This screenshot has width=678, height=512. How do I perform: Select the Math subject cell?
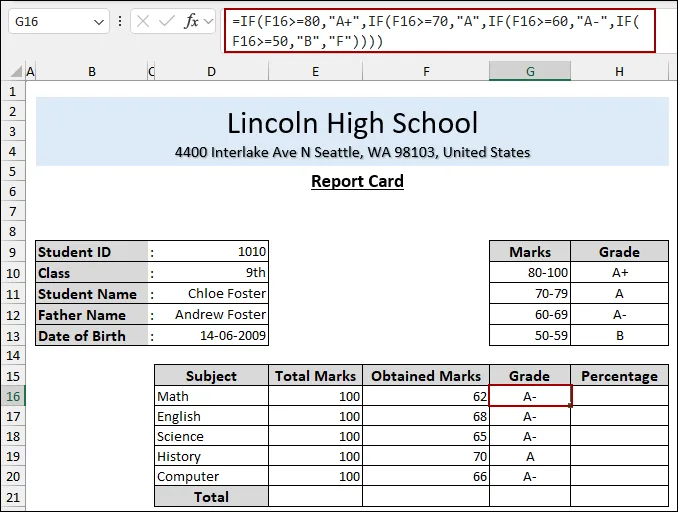[x=211, y=396]
